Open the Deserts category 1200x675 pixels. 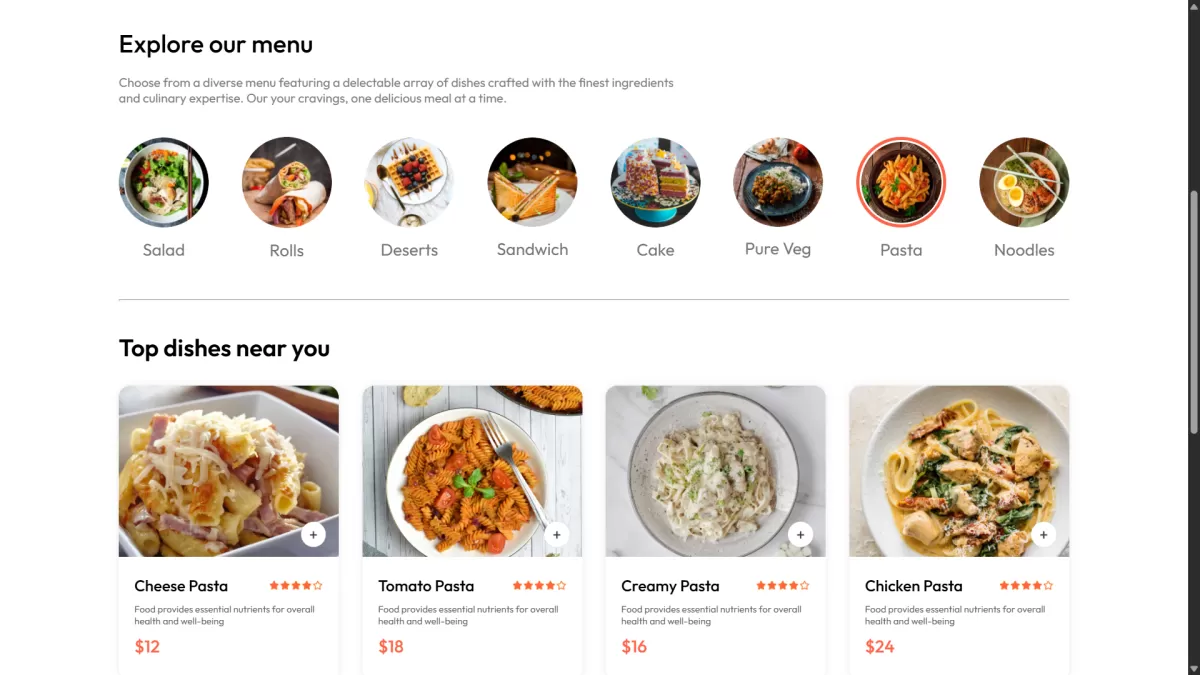410,182
